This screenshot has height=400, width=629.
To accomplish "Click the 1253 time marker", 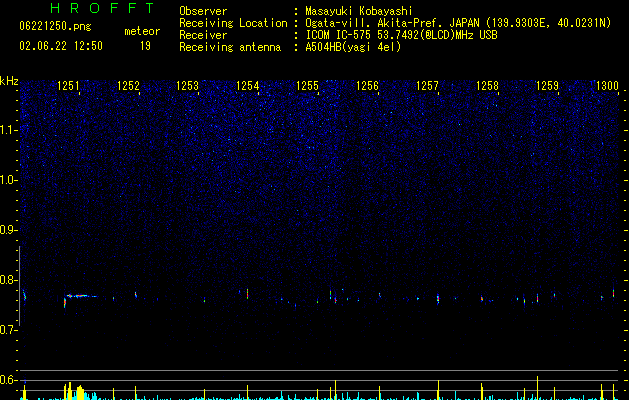I will point(188,86).
